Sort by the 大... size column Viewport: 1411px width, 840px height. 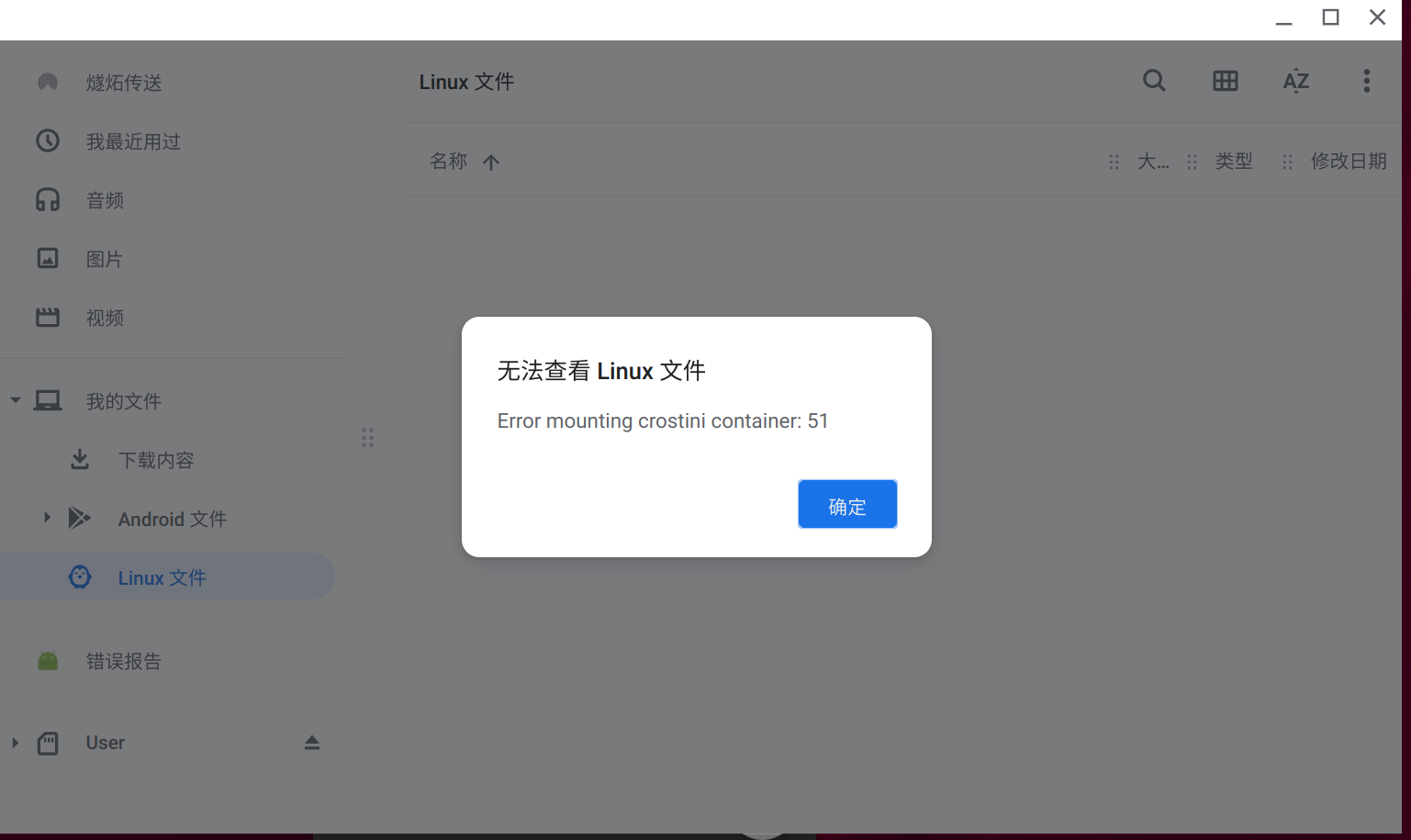tap(1153, 161)
